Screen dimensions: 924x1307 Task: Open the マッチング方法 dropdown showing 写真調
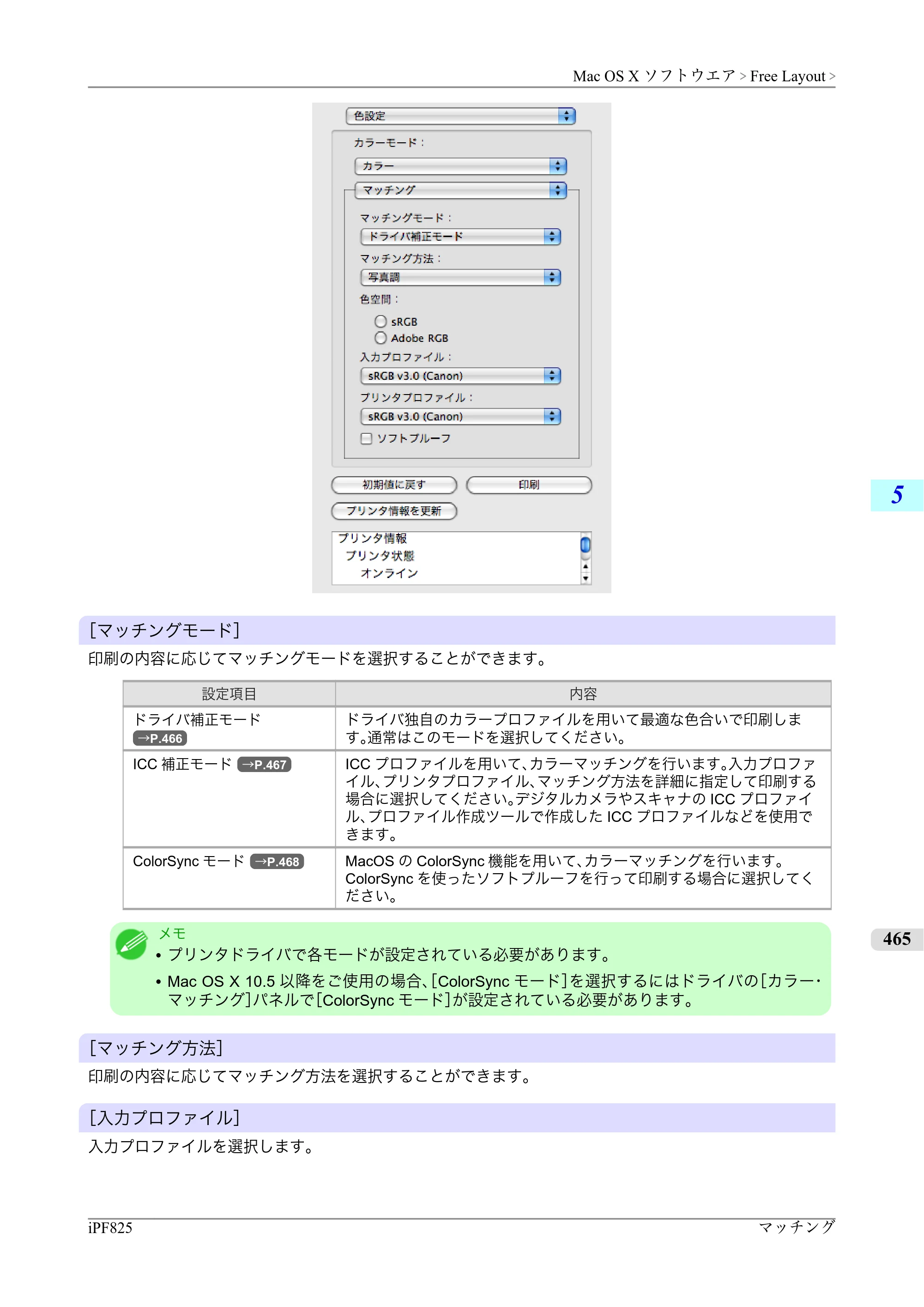tap(460, 277)
